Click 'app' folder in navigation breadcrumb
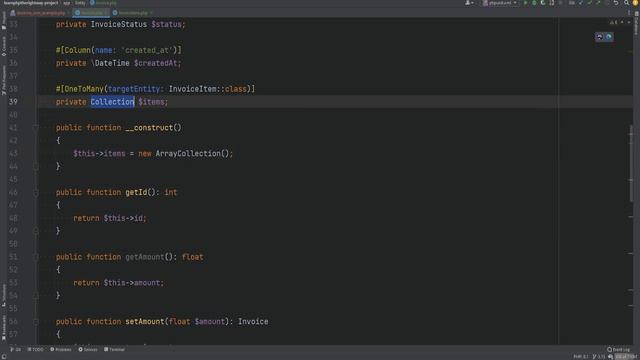This screenshot has height=360, width=640. [x=67, y=3]
